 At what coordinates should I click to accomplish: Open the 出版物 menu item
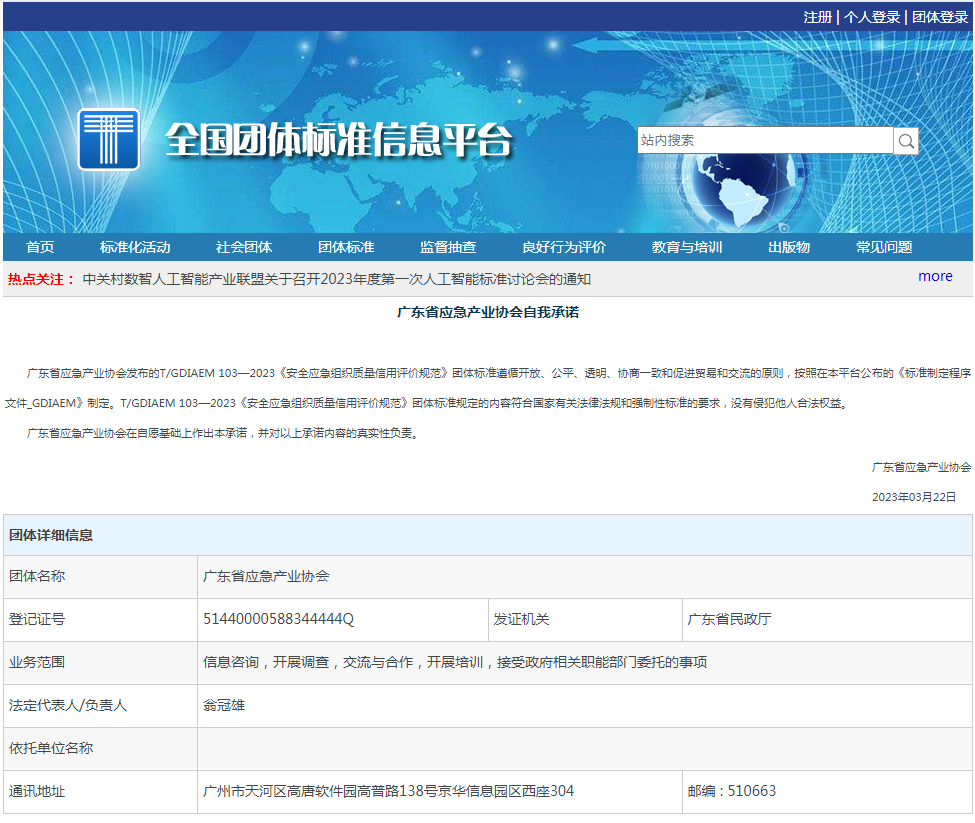click(x=789, y=247)
